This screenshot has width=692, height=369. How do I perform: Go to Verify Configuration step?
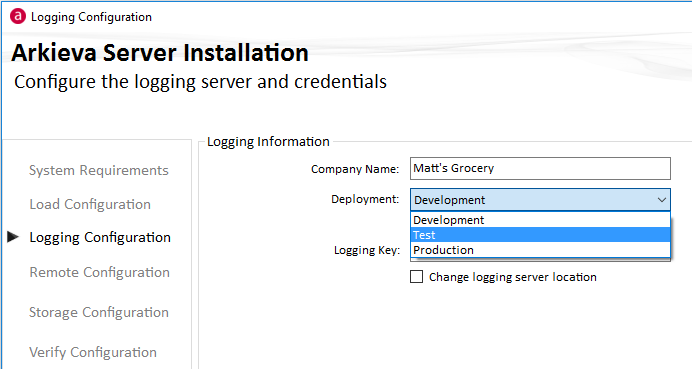[93, 352]
